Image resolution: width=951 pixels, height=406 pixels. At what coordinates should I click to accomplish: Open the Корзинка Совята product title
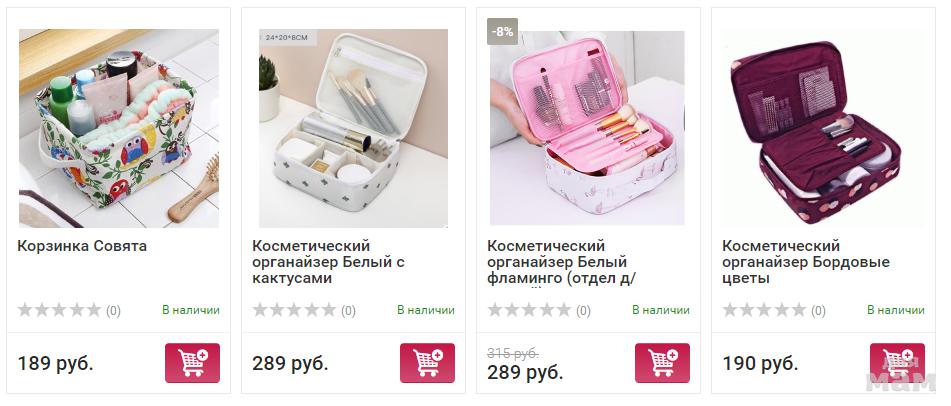point(82,246)
